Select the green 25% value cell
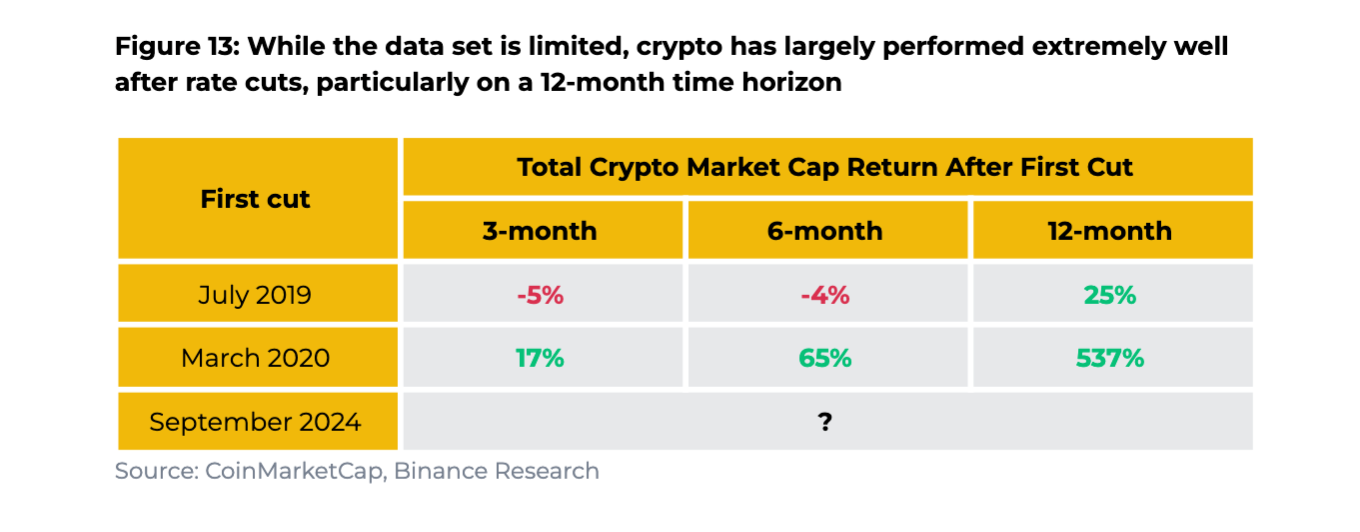Screen dimensions: 1360x532 click(1110, 296)
